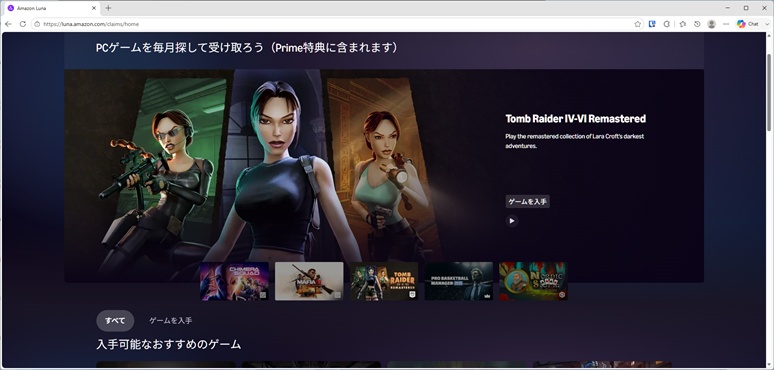Maximize the browser window
774x370 pixels.
(746, 8)
